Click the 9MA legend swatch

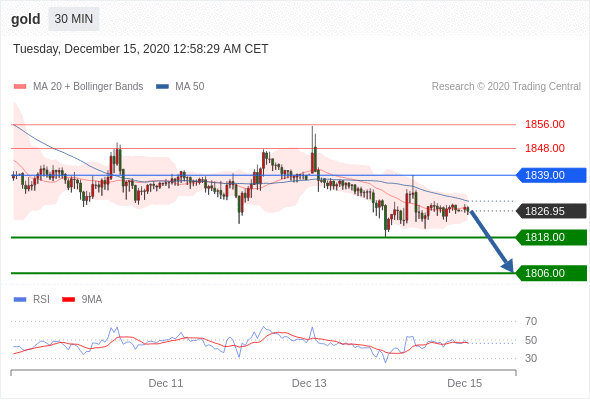pyautogui.click(x=68, y=300)
